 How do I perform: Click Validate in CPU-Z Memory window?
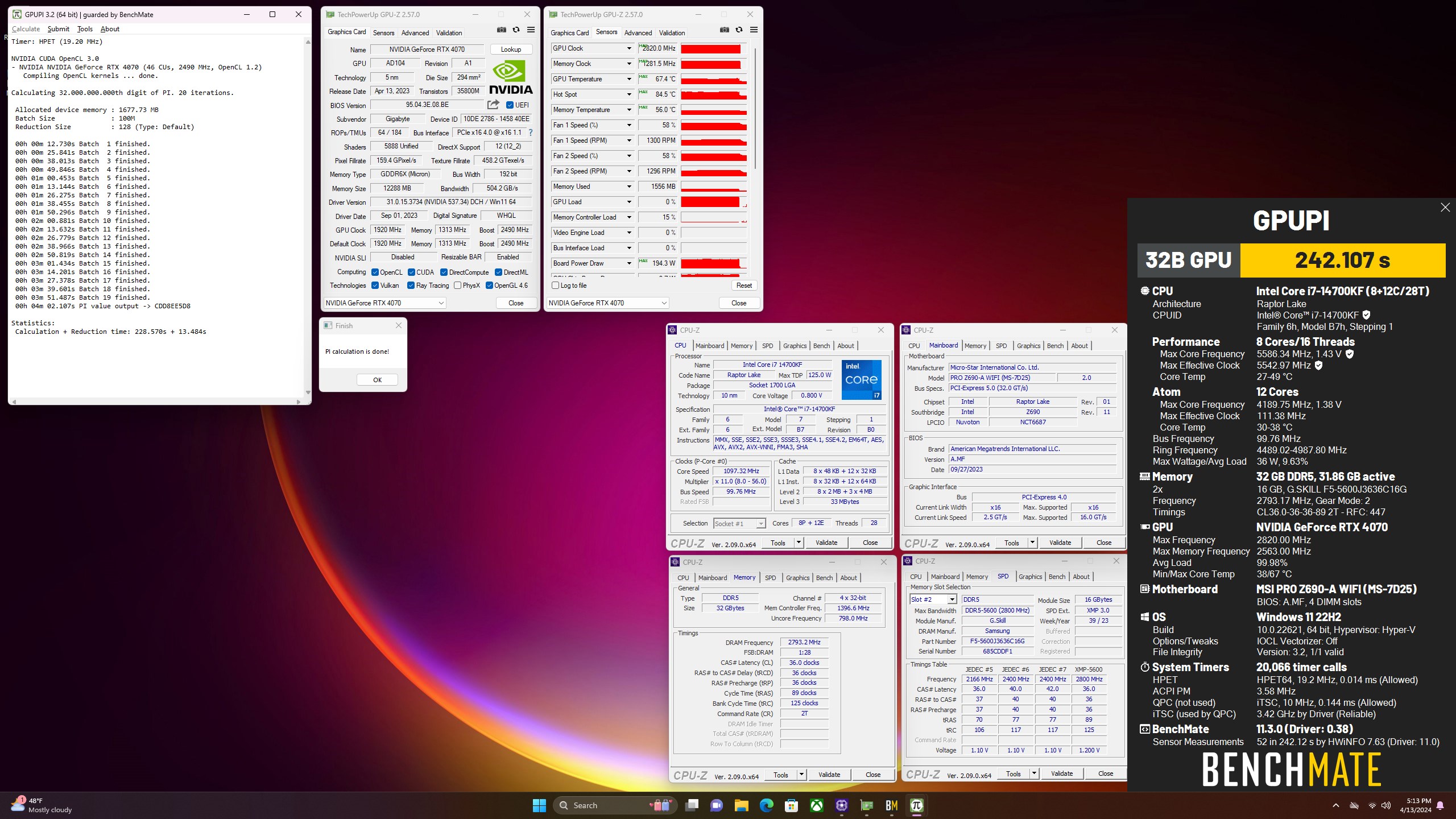point(829,775)
